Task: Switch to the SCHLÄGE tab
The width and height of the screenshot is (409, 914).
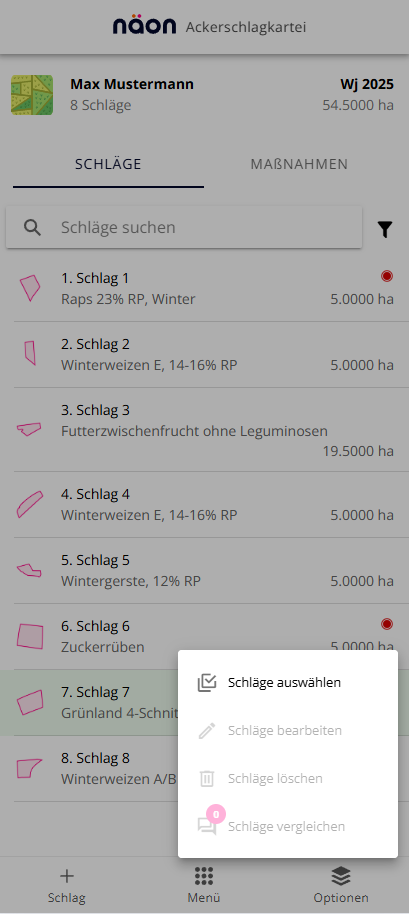Action: [x=108, y=164]
